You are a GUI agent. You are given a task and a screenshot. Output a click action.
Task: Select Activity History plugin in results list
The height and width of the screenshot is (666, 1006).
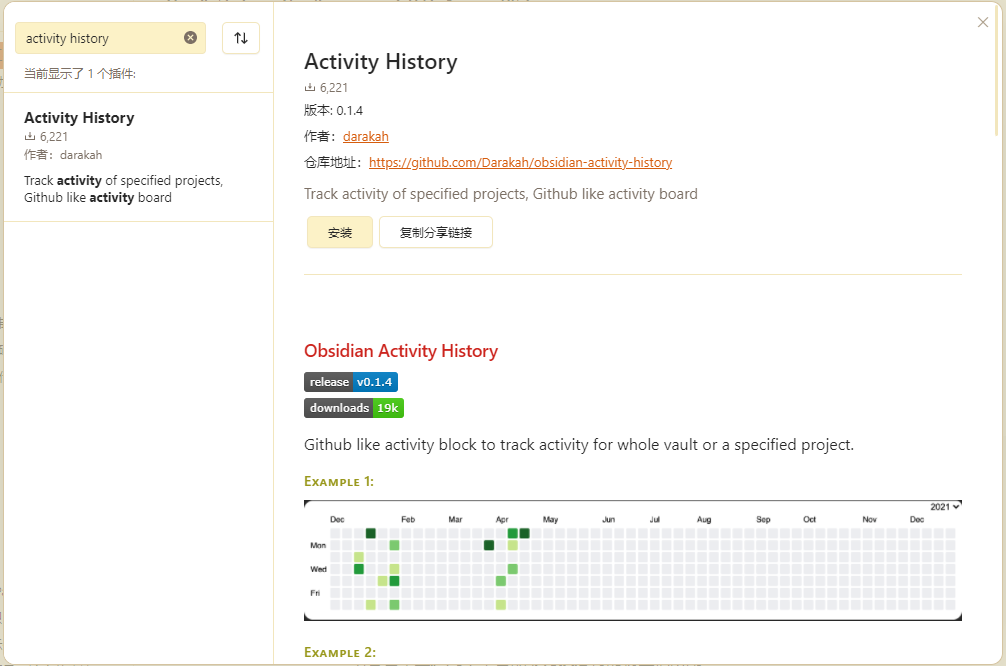pyautogui.click(x=138, y=157)
